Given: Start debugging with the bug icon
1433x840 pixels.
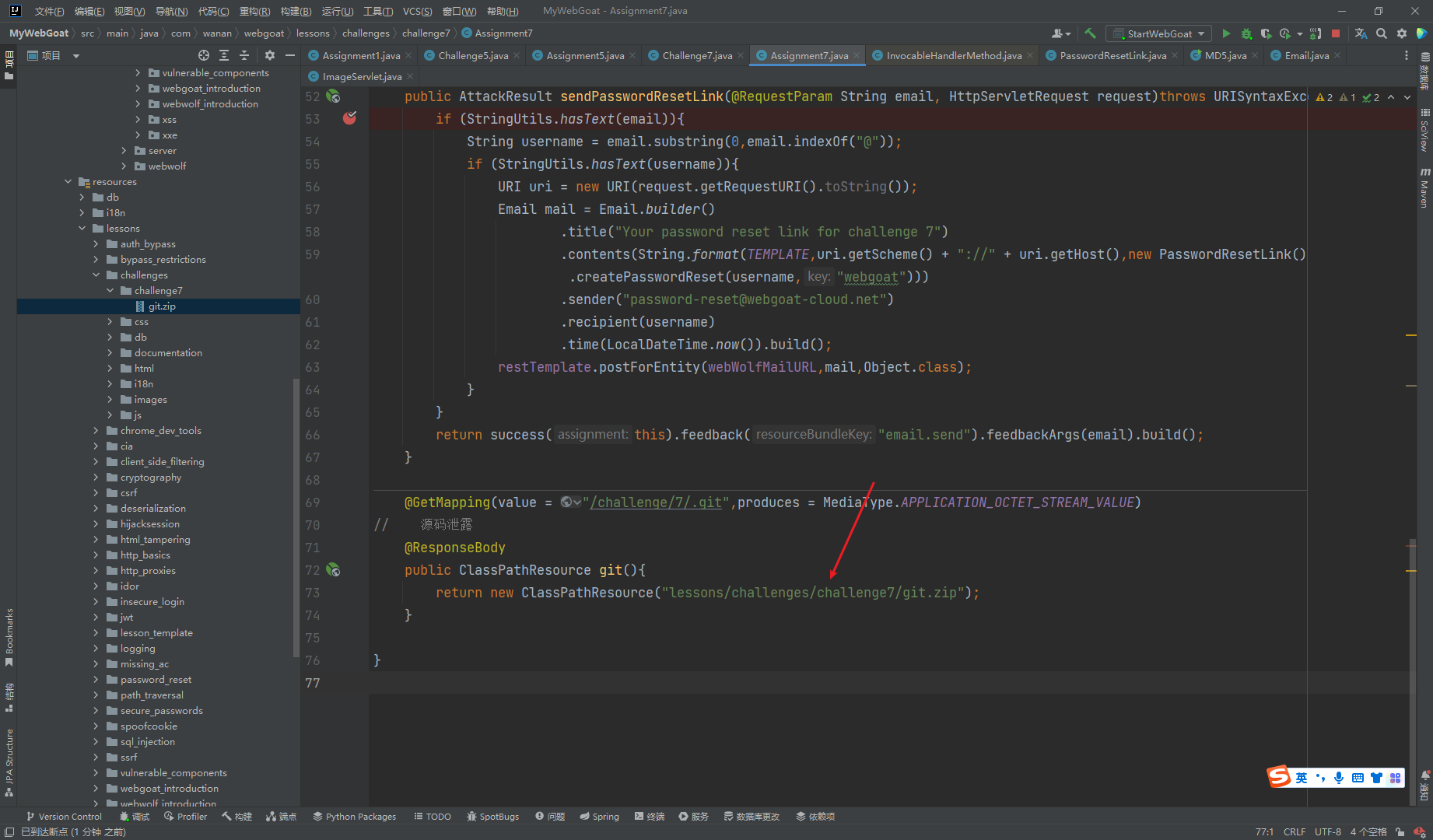Looking at the screenshot, I should pos(1246,33).
